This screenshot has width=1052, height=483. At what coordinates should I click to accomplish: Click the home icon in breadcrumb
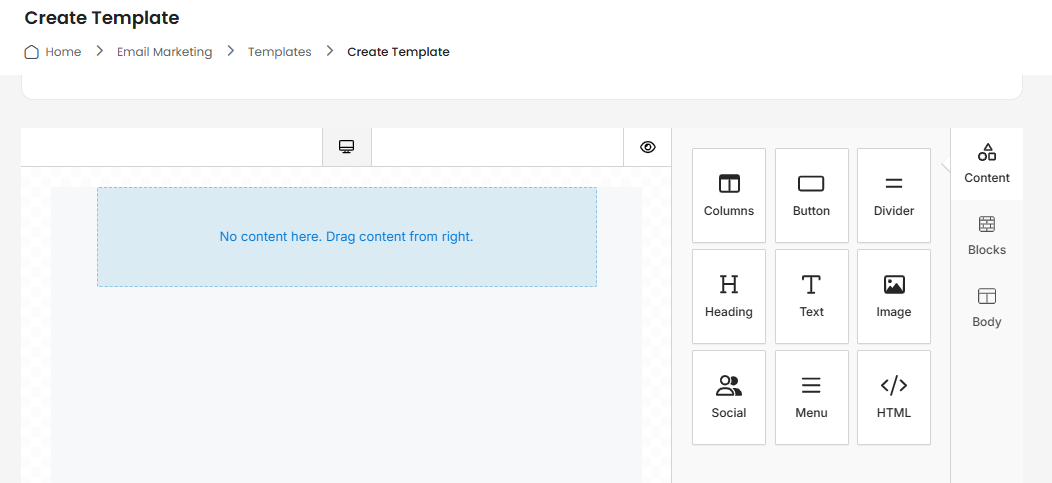[x=32, y=52]
